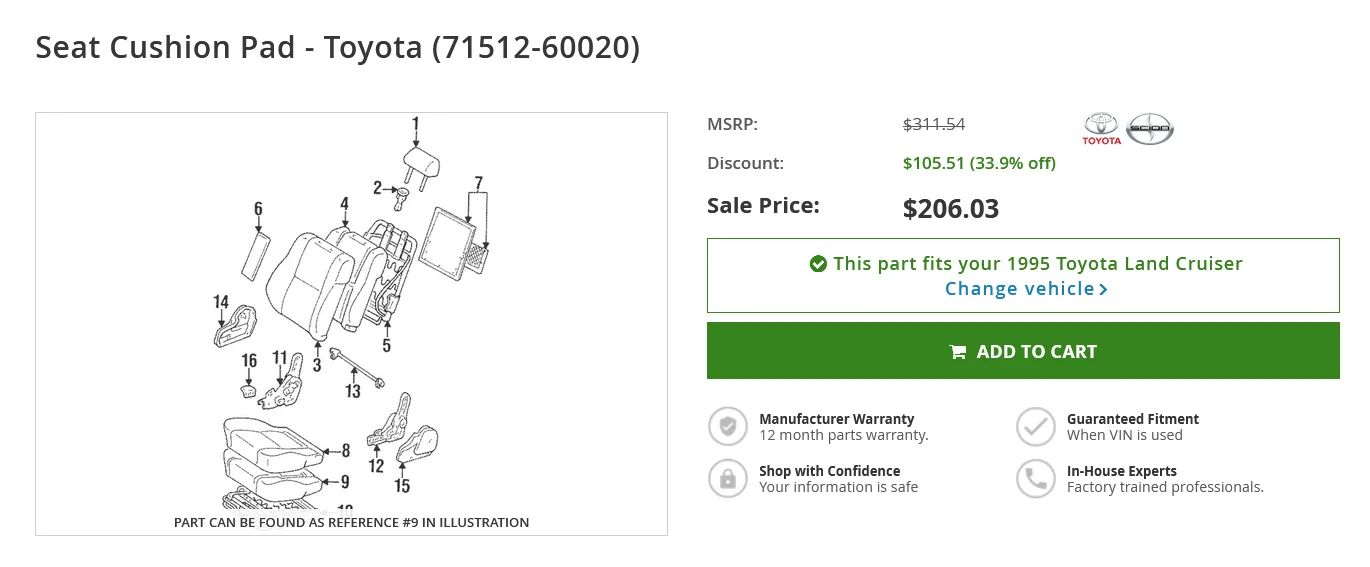Click the shopping cart icon in Add to Cart

tap(958, 352)
